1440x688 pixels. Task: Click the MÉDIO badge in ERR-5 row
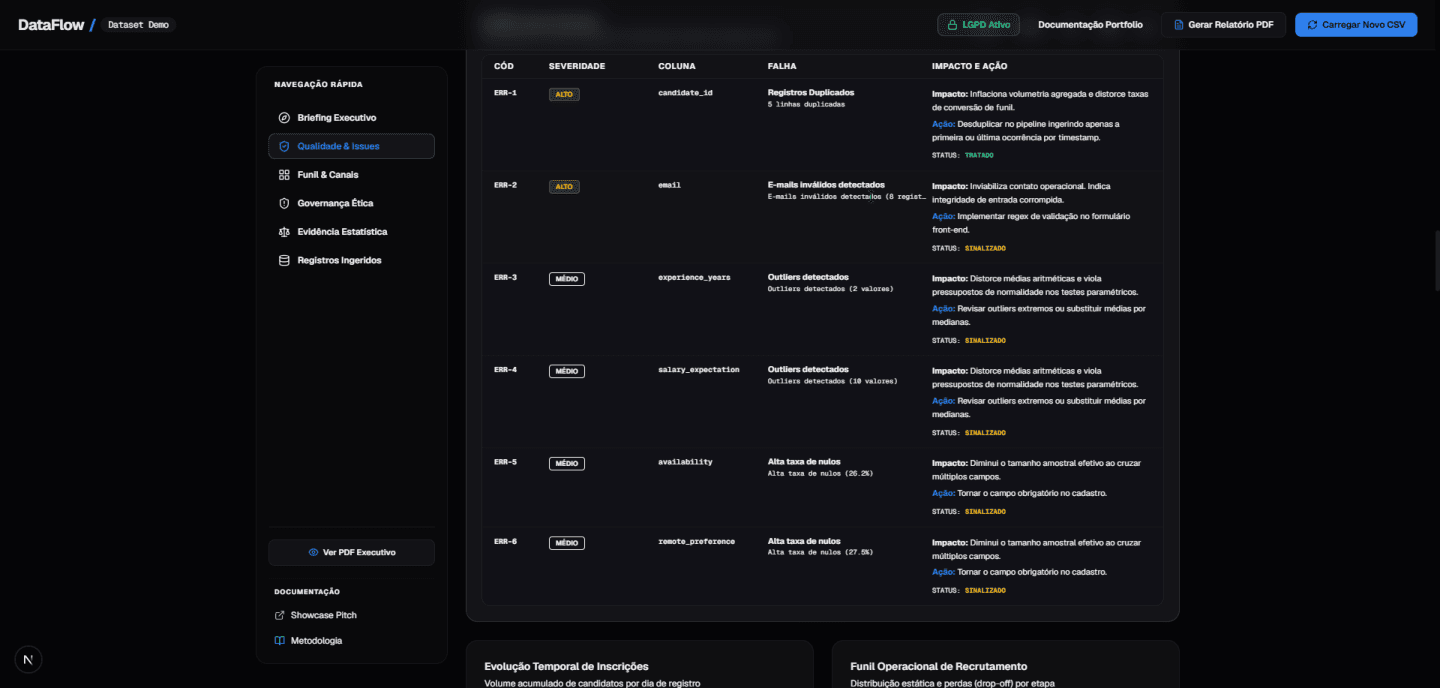567,463
